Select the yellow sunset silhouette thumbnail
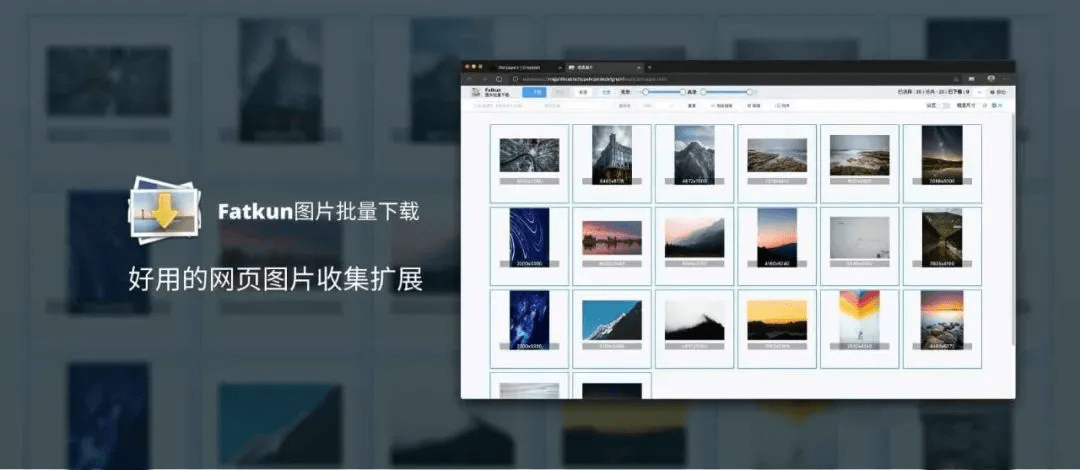This screenshot has height=470, width=1080. tap(776, 320)
